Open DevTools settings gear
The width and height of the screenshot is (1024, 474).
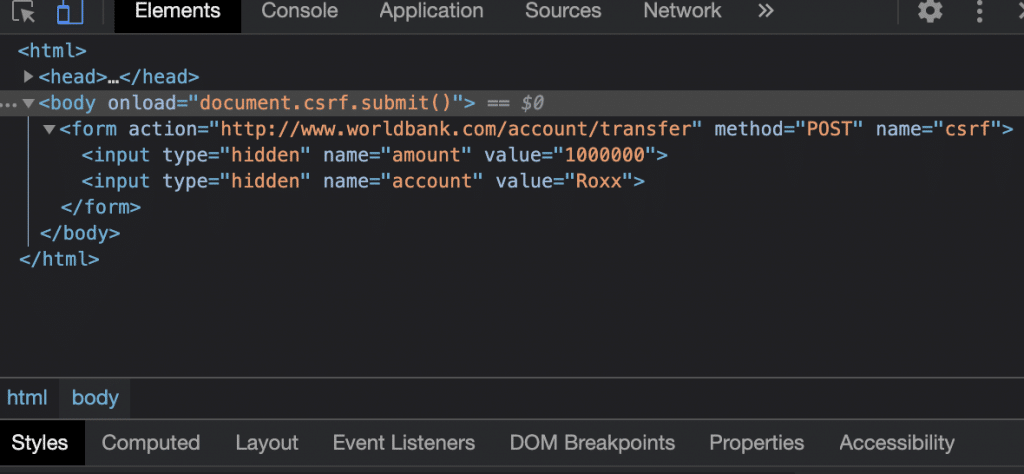[x=930, y=12]
